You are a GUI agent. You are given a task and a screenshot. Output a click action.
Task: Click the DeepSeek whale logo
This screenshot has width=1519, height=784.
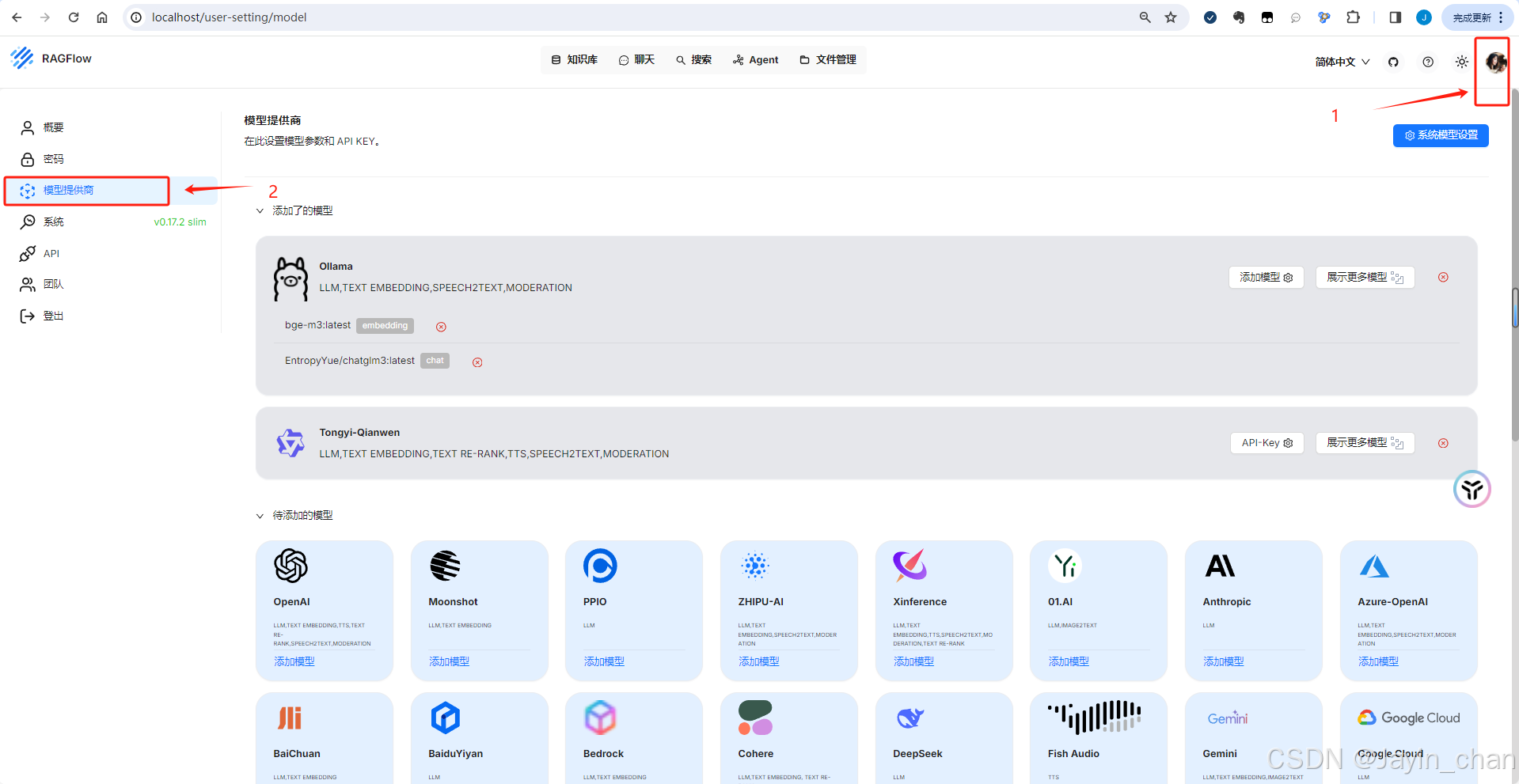[x=910, y=718]
